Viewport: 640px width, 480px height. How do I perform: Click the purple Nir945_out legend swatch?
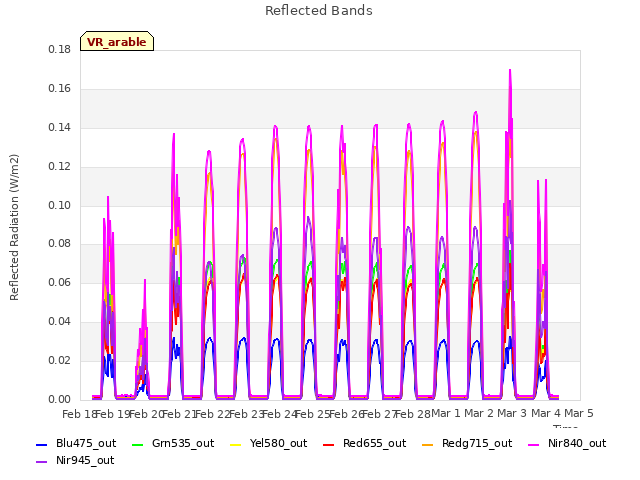click(42, 462)
